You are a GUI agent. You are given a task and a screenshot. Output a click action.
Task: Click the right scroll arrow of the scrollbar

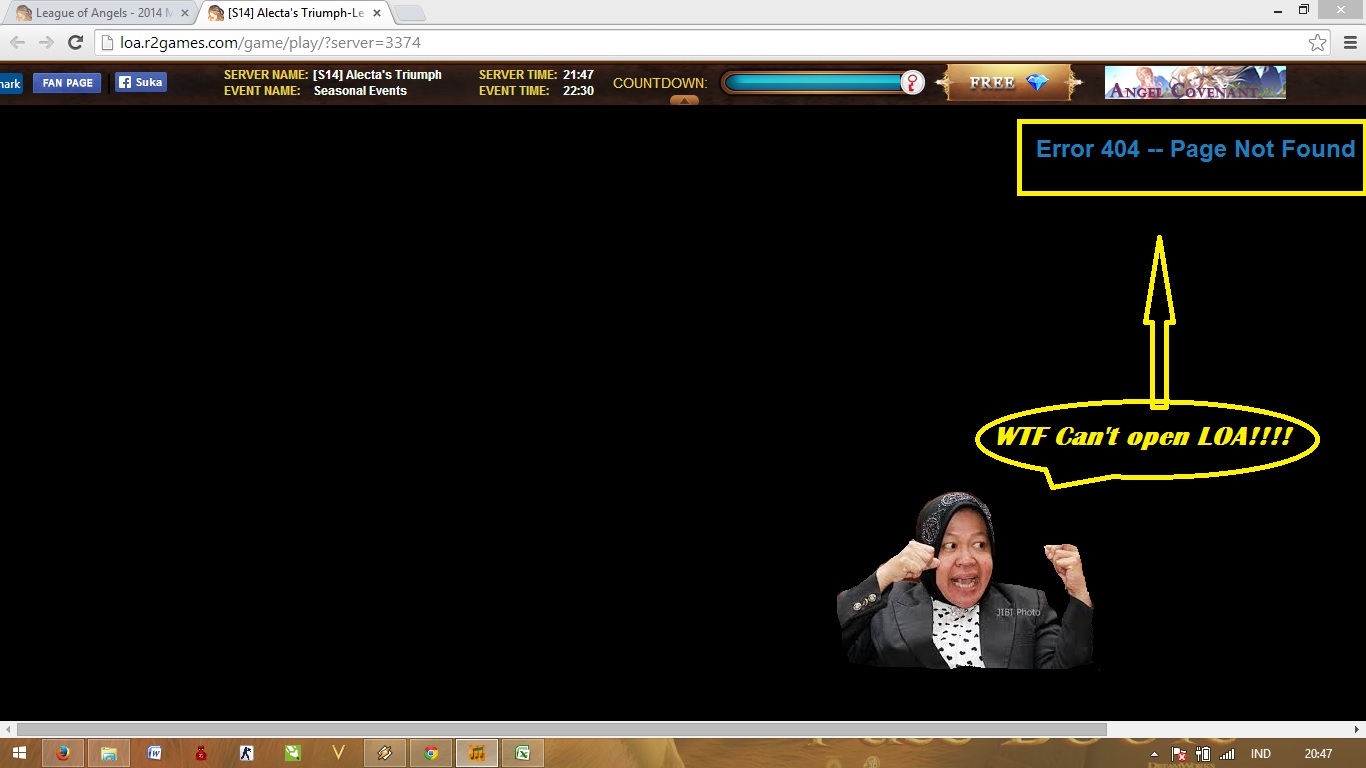(1357, 729)
